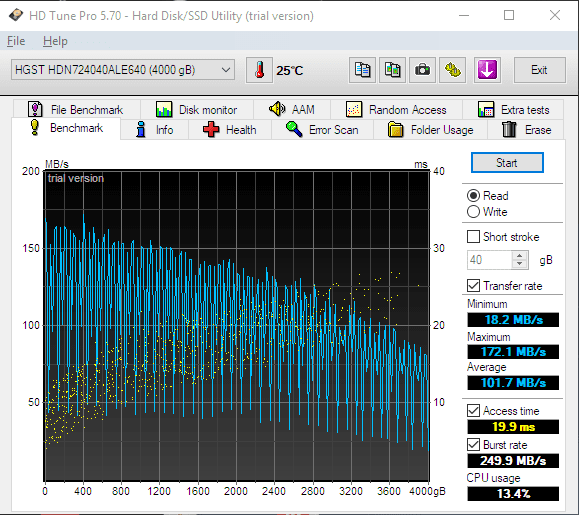
Task: Start the benchmark test
Action: point(507,163)
